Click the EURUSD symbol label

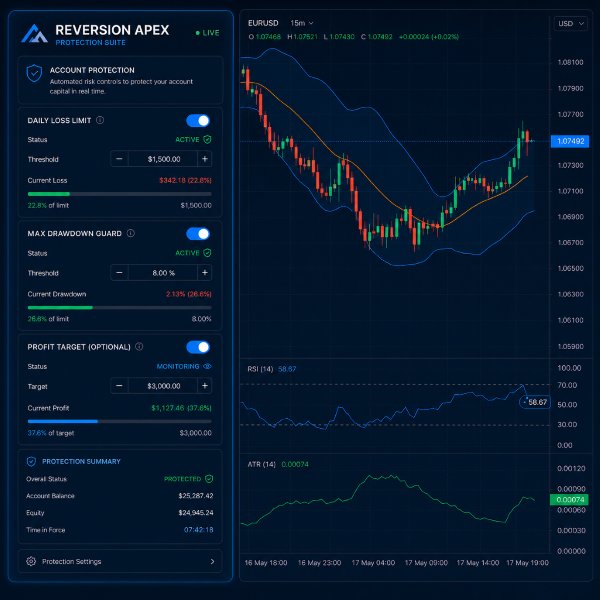263,23
